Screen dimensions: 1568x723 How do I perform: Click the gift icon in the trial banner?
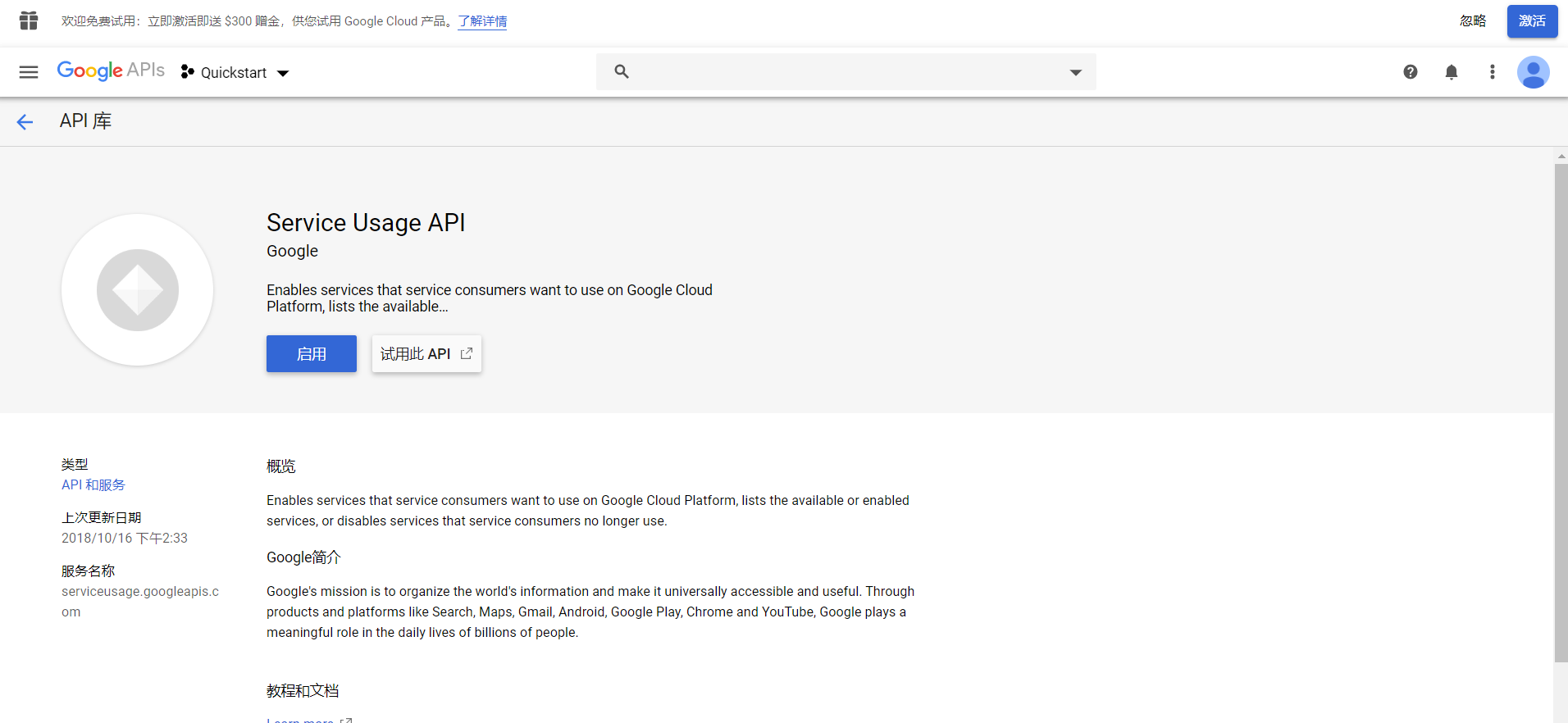(29, 20)
